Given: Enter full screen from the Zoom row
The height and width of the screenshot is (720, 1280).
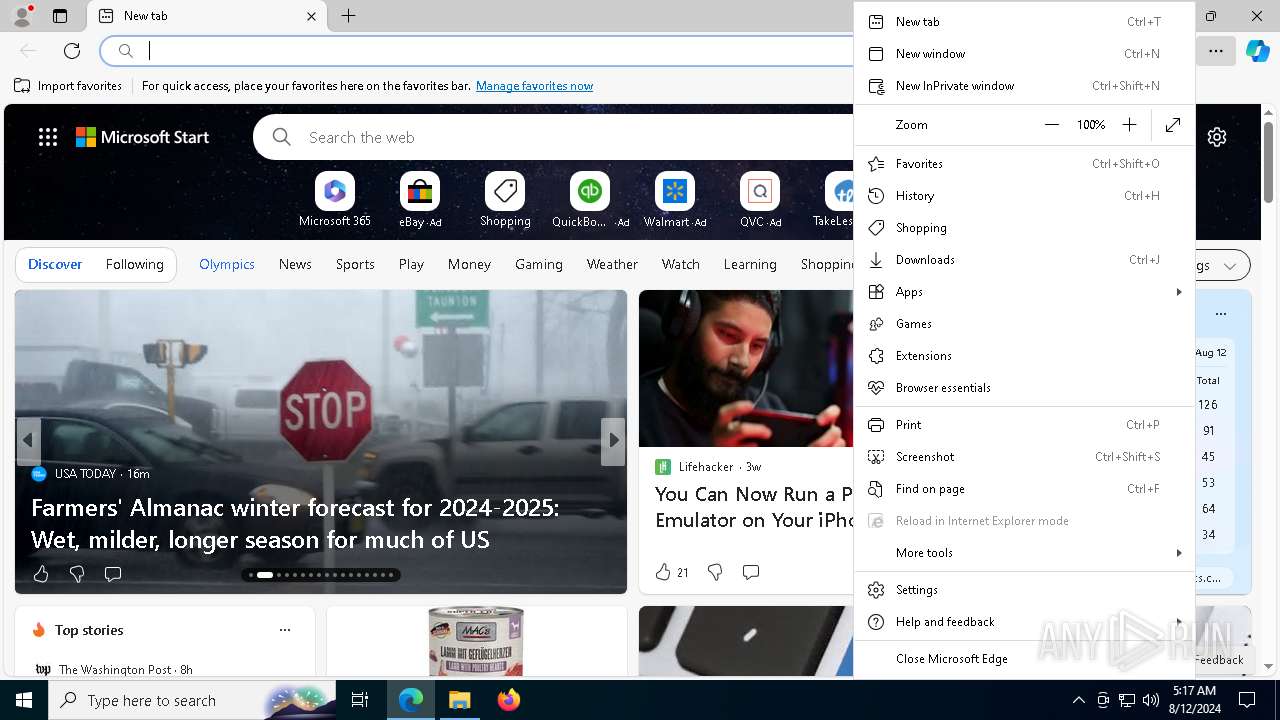Looking at the screenshot, I should (1173, 125).
